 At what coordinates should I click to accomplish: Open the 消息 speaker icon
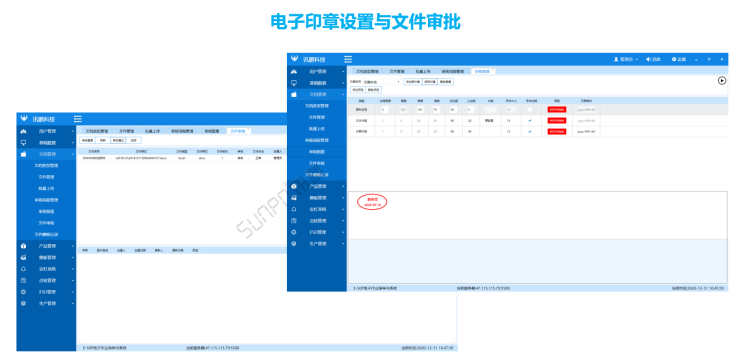click(x=648, y=59)
